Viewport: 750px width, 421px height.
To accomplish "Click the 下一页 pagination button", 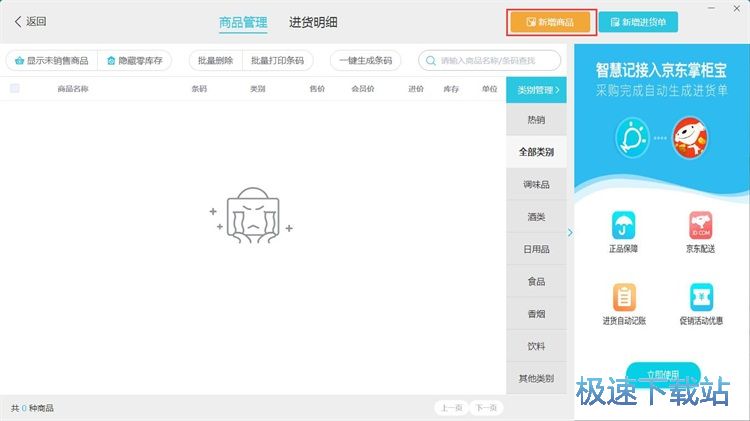I will click(486, 408).
